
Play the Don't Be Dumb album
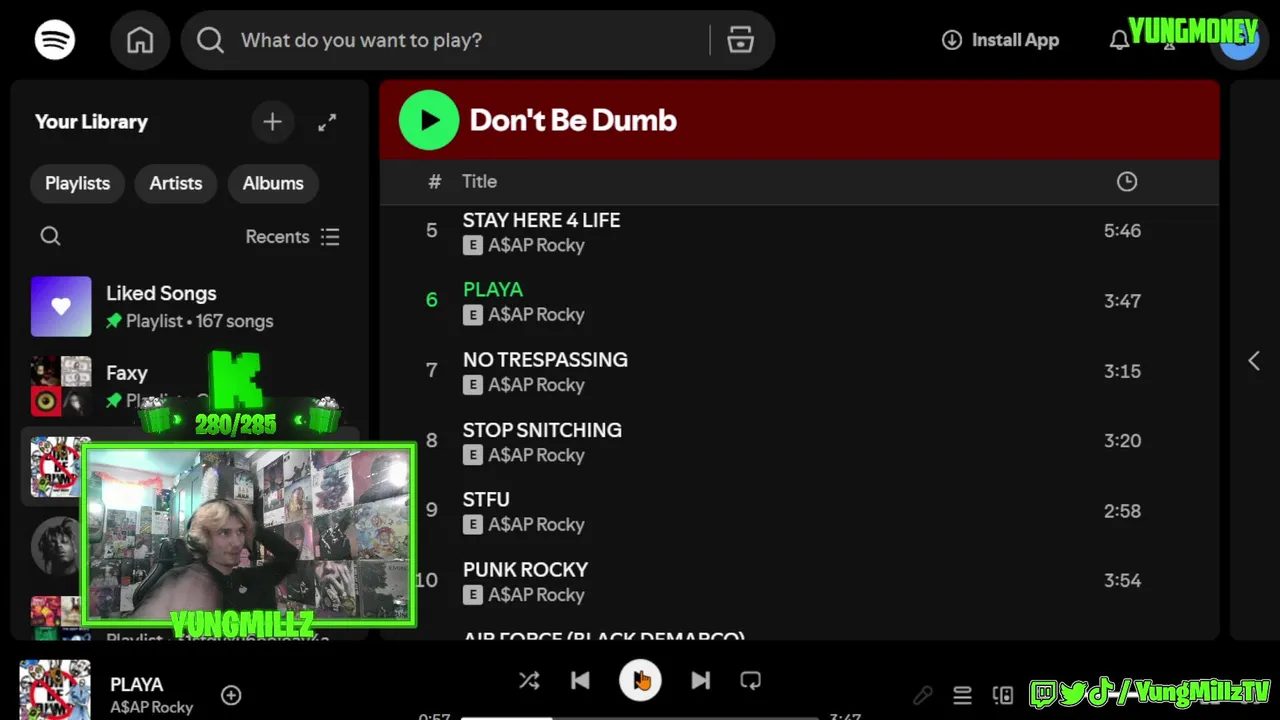(429, 120)
